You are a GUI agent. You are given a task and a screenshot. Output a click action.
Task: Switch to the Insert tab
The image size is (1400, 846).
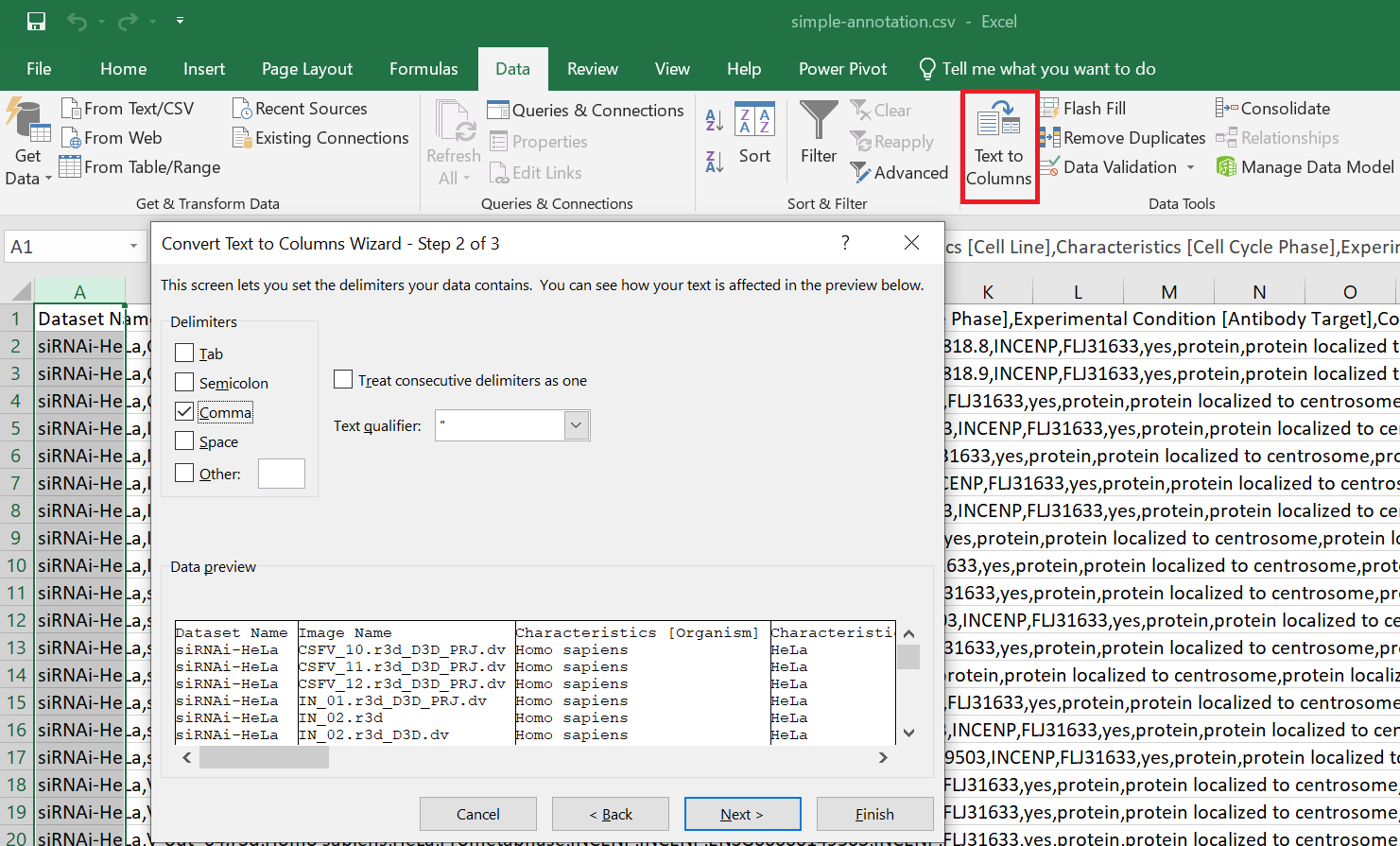point(204,69)
